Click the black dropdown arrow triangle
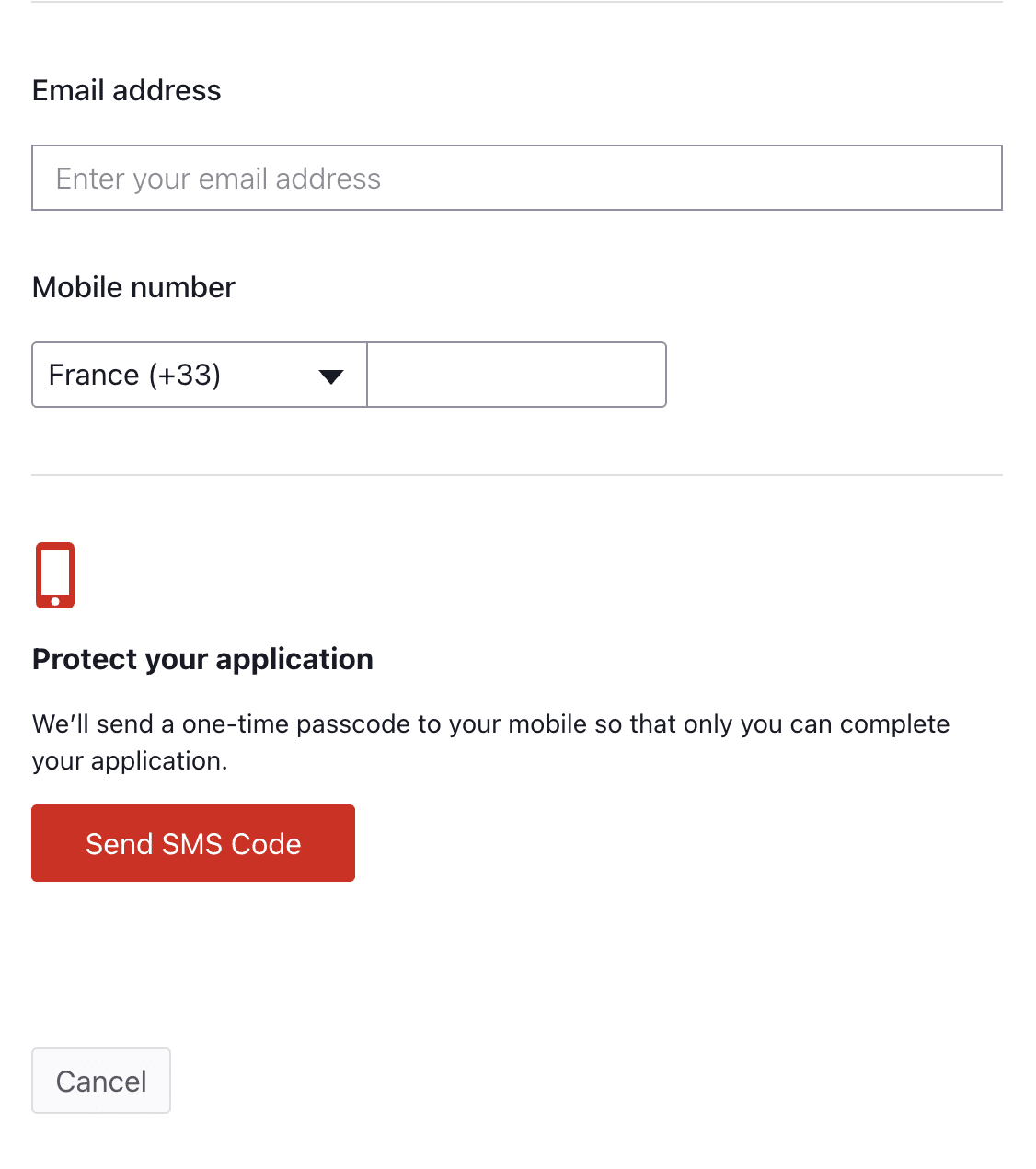The image size is (1036, 1169). tap(330, 376)
